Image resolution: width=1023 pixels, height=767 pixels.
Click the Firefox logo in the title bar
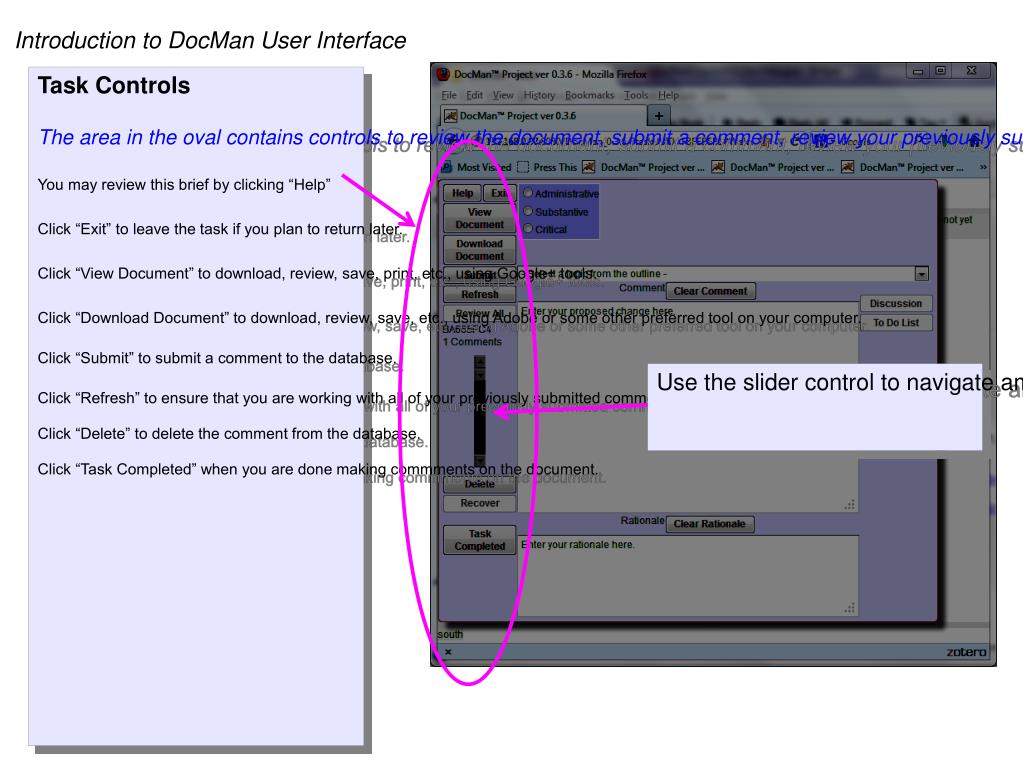tap(444, 74)
